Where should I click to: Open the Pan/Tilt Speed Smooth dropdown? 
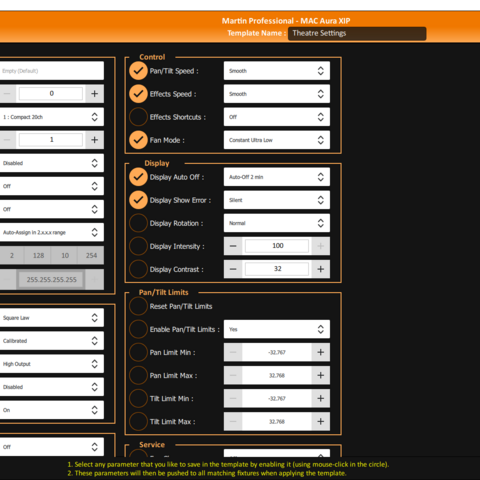(277, 71)
